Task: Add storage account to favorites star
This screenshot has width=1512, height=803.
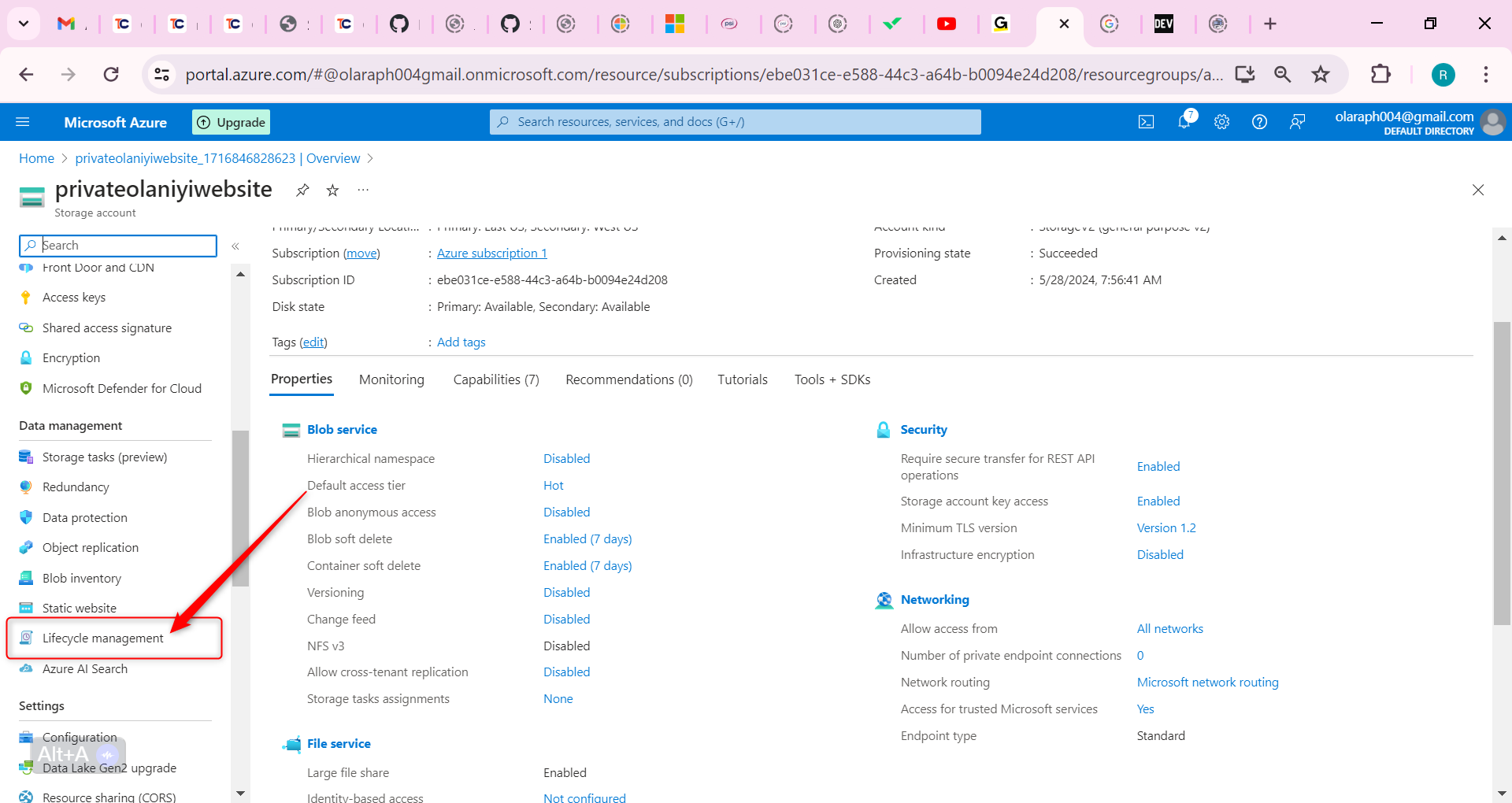Action: pyautogui.click(x=332, y=190)
